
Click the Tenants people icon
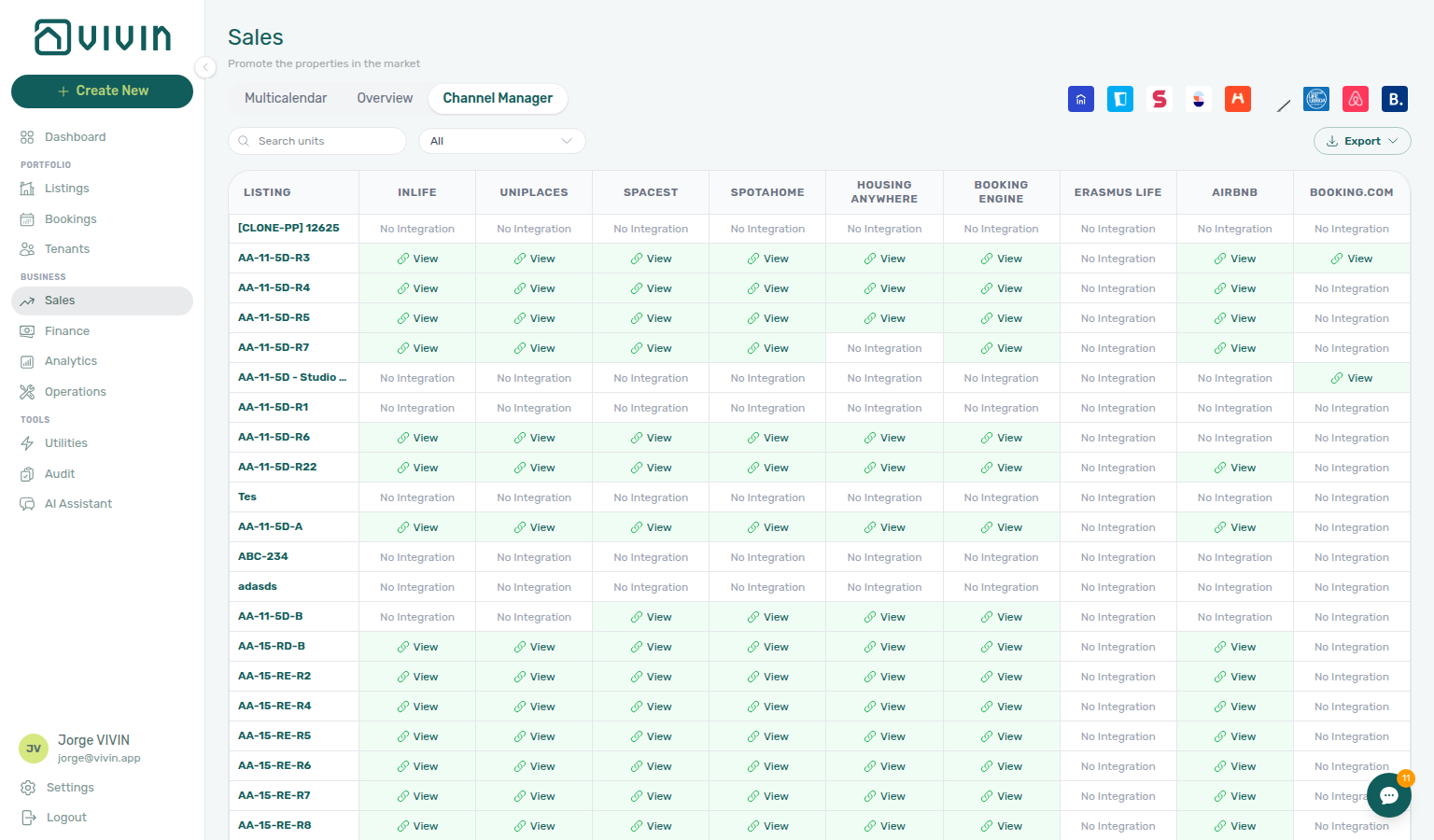coord(27,249)
